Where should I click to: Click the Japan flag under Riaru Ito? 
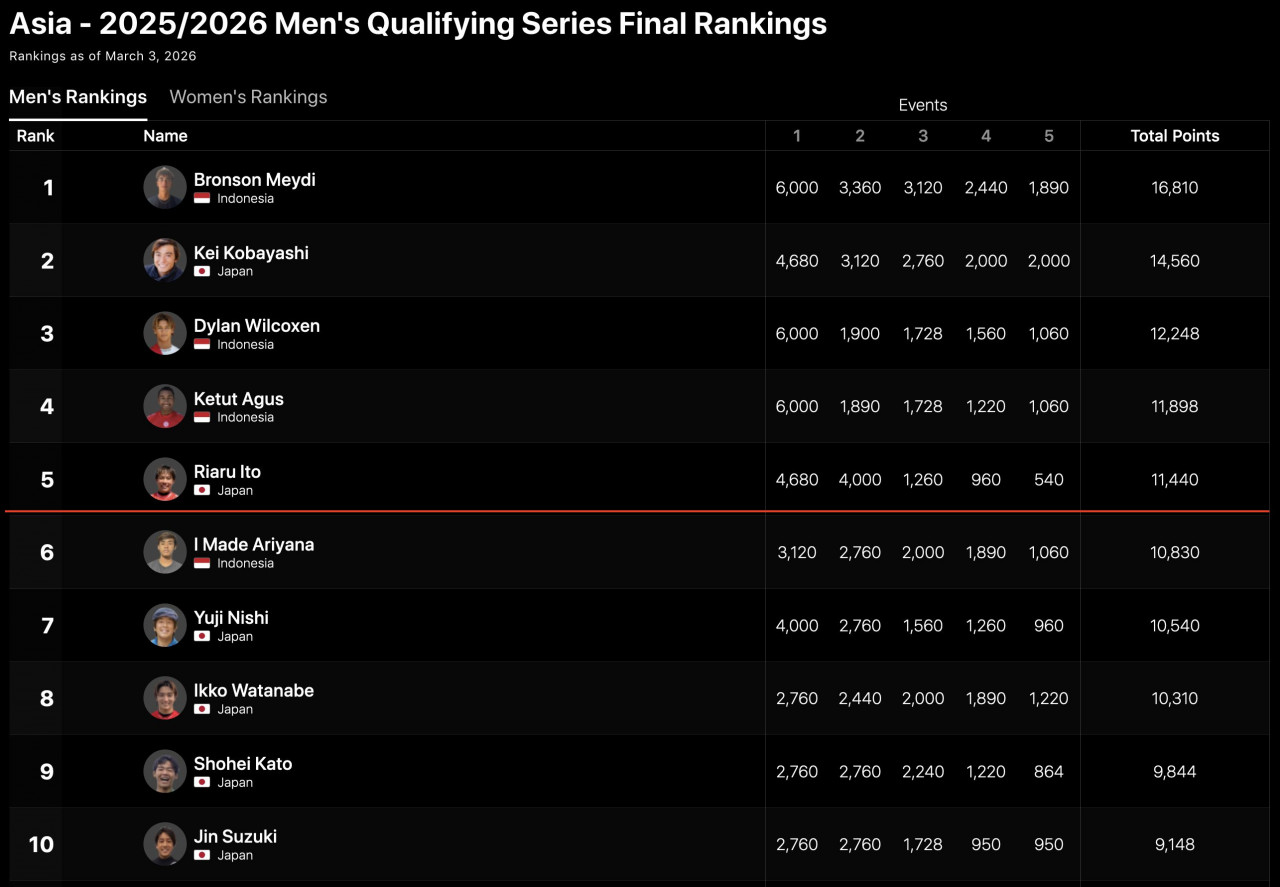(x=202, y=490)
